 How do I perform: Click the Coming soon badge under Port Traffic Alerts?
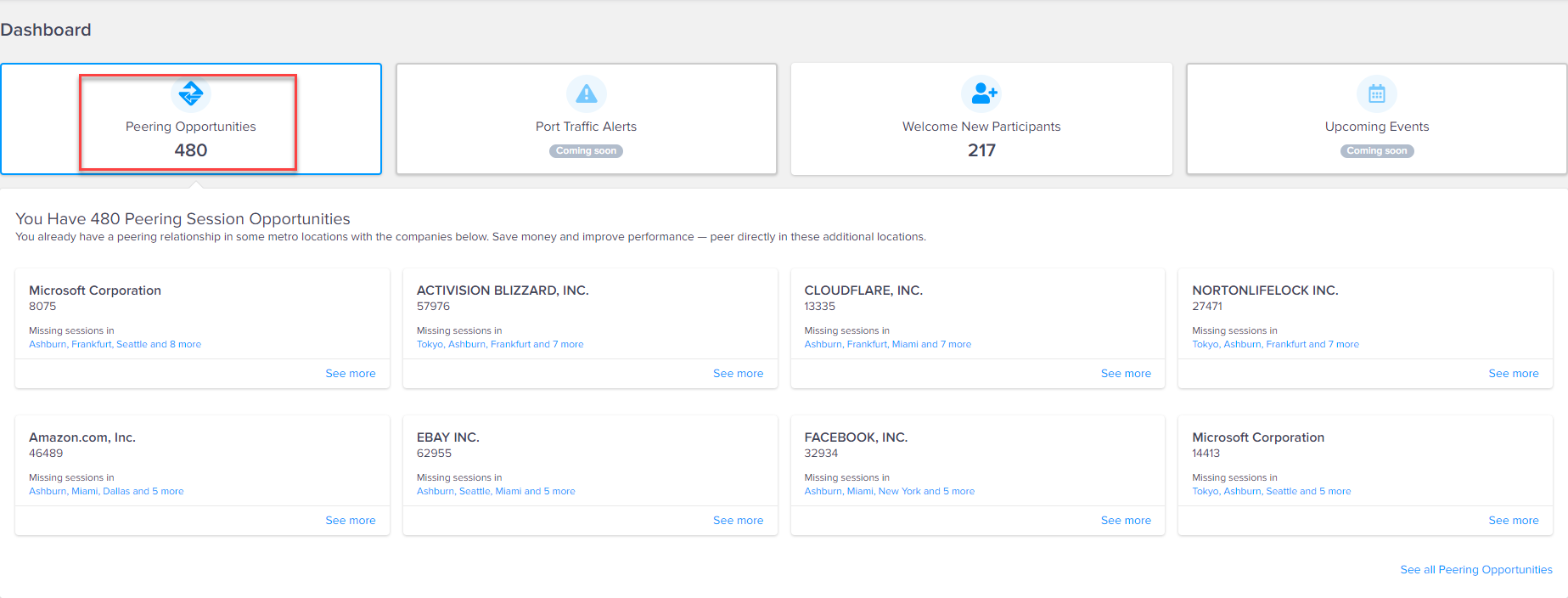[586, 151]
